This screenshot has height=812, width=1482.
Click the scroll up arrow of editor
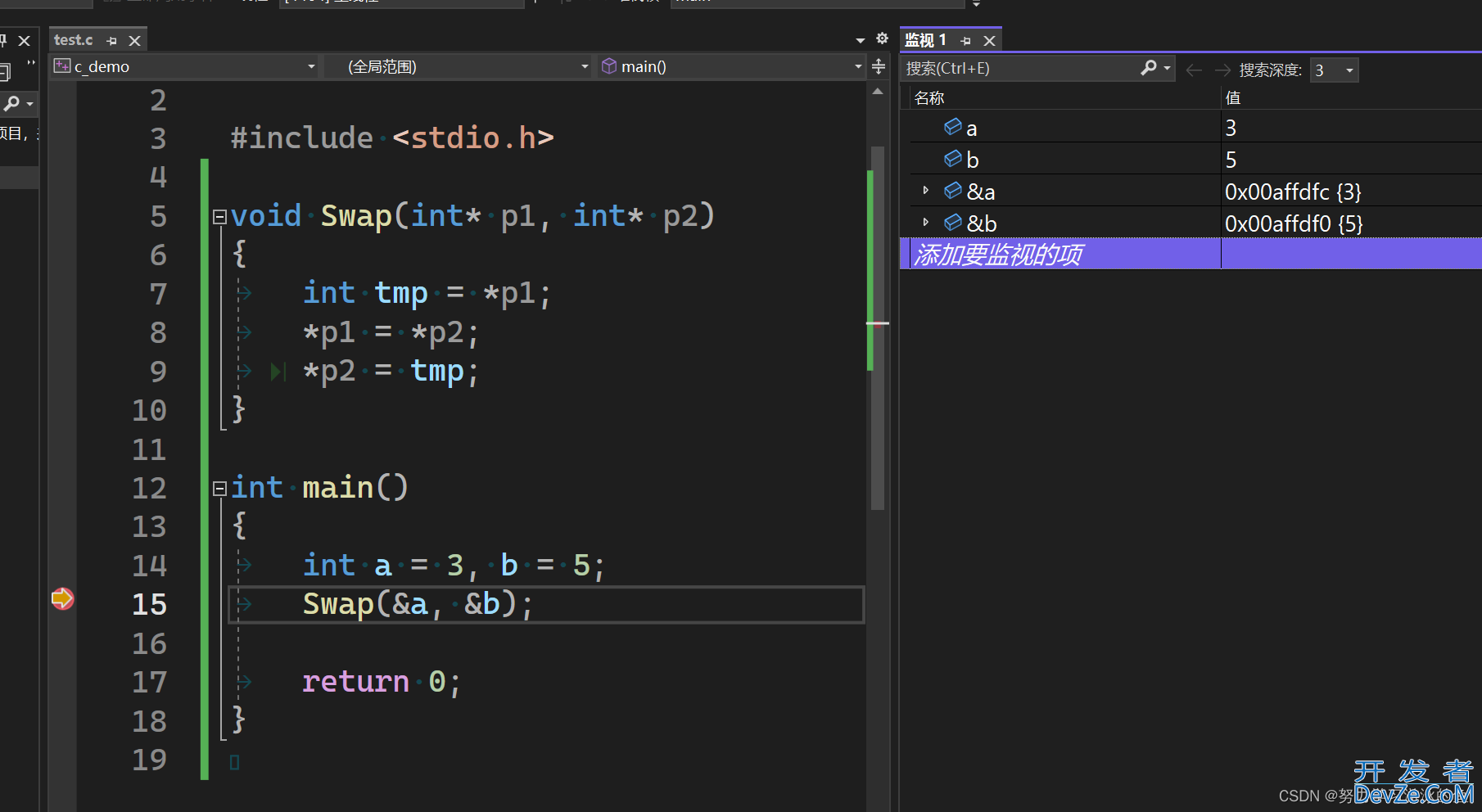pos(878,92)
